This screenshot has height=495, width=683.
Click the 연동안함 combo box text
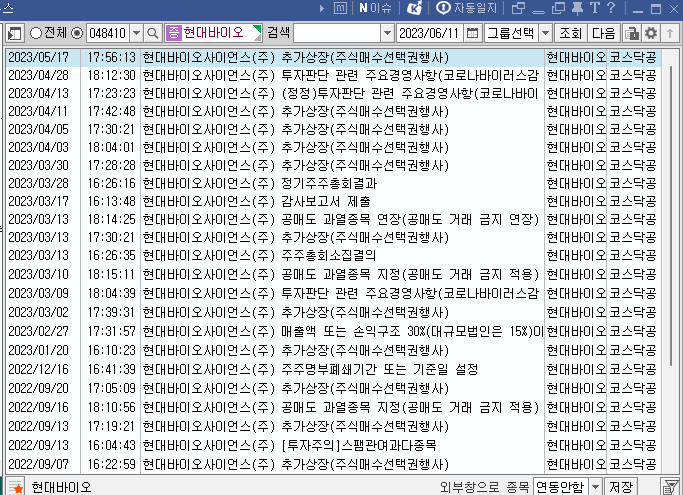[560, 486]
